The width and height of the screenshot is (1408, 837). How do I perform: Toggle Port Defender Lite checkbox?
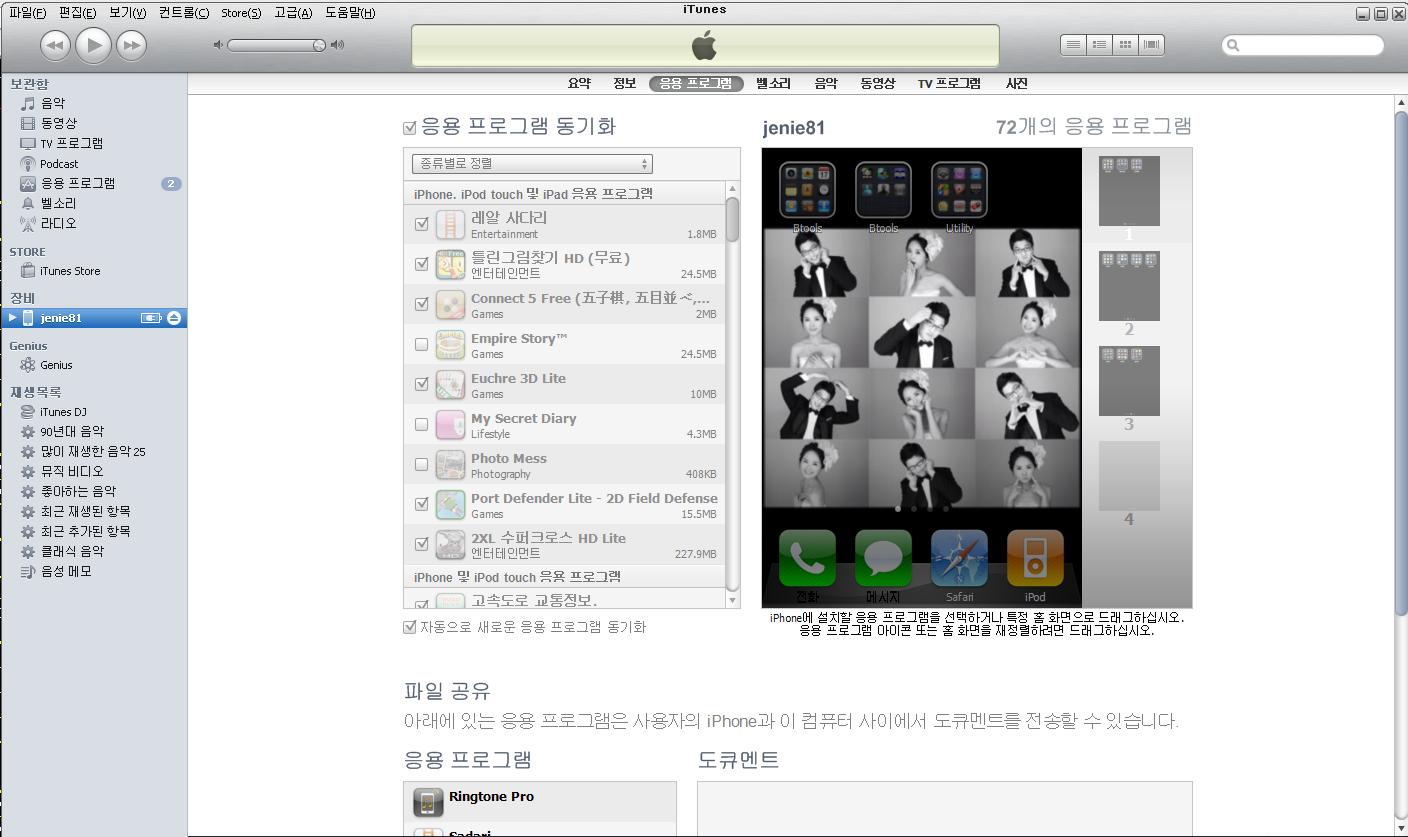tap(421, 504)
